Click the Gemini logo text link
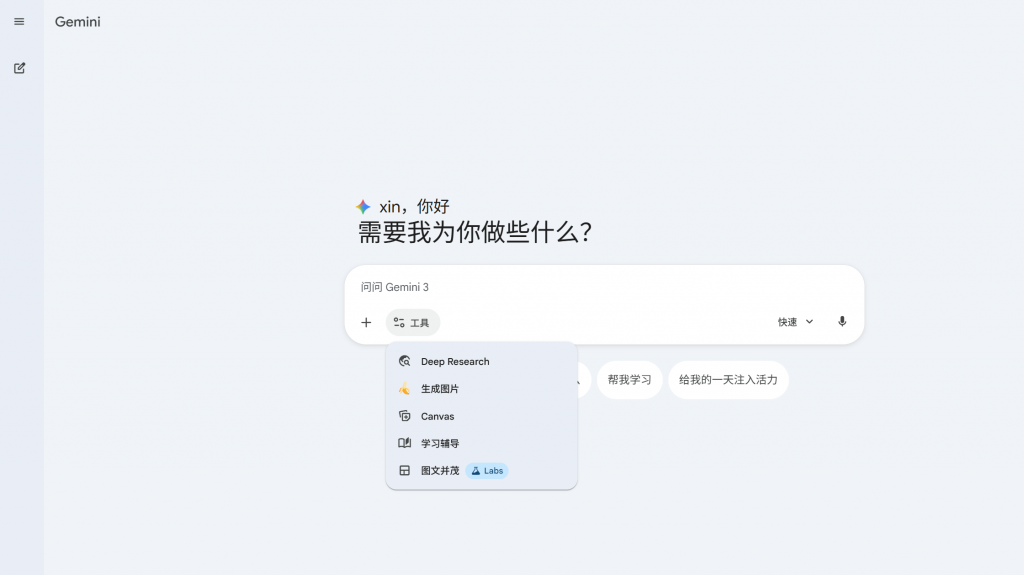Image resolution: width=1024 pixels, height=575 pixels. point(78,22)
